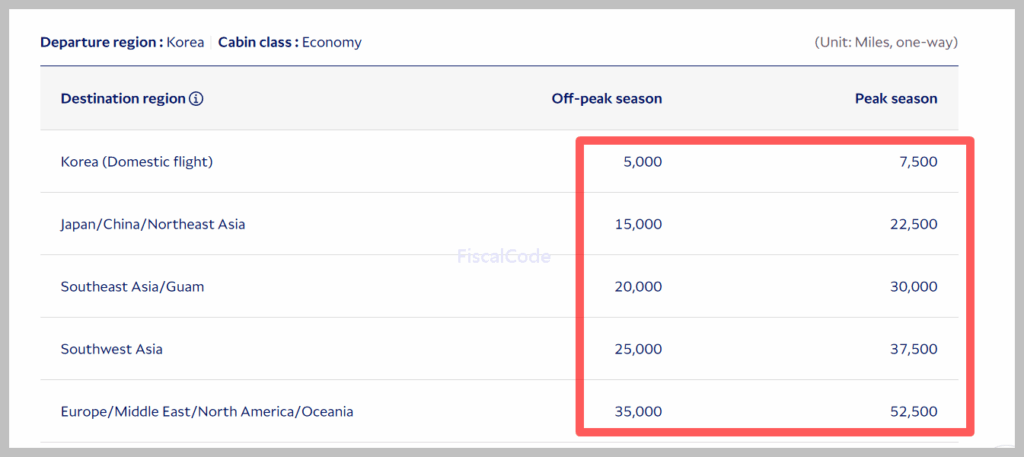
Task: Select the Off-peak season column header
Action: [x=606, y=99]
